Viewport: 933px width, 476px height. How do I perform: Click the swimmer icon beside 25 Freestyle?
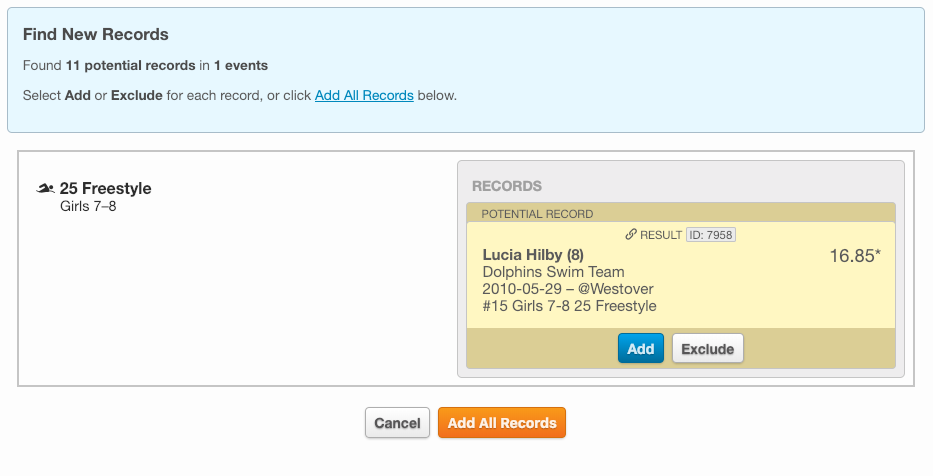(45, 188)
